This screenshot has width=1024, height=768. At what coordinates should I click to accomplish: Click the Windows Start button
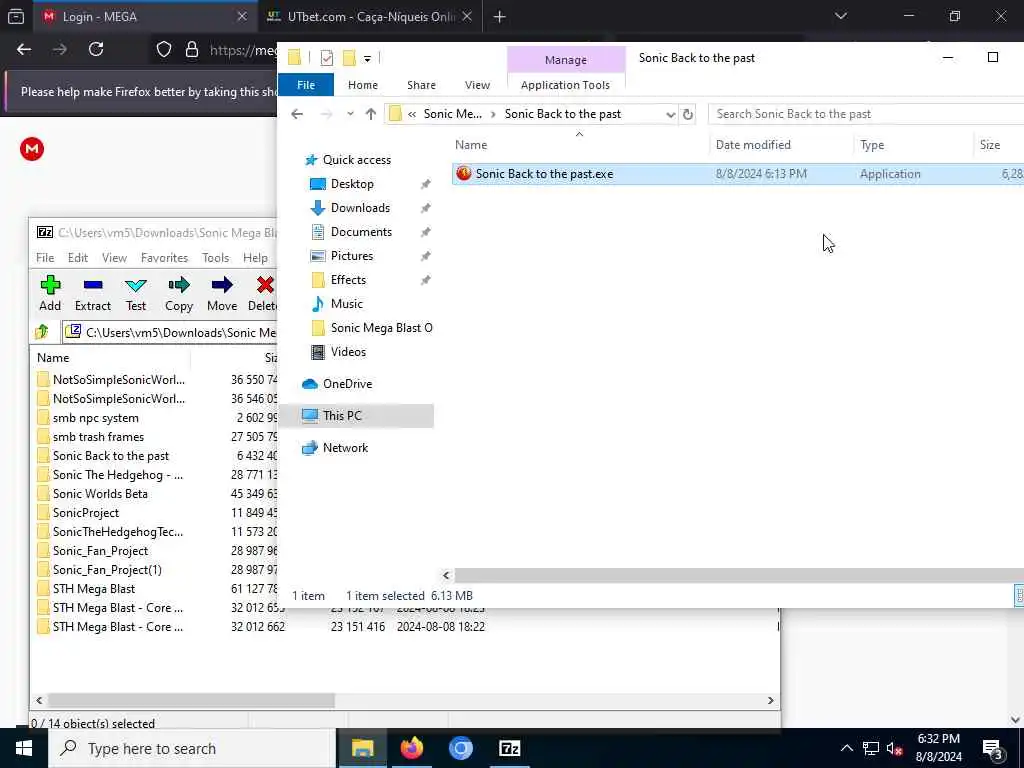click(24, 748)
